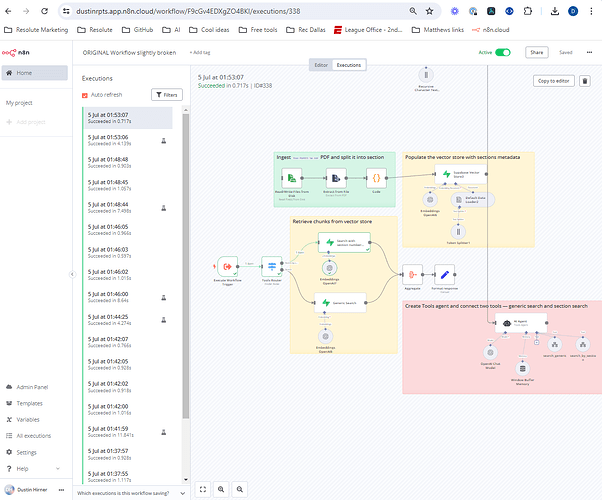The width and height of the screenshot is (602, 500).
Task: Select the Supabase Vector Store node
Action: point(461,174)
